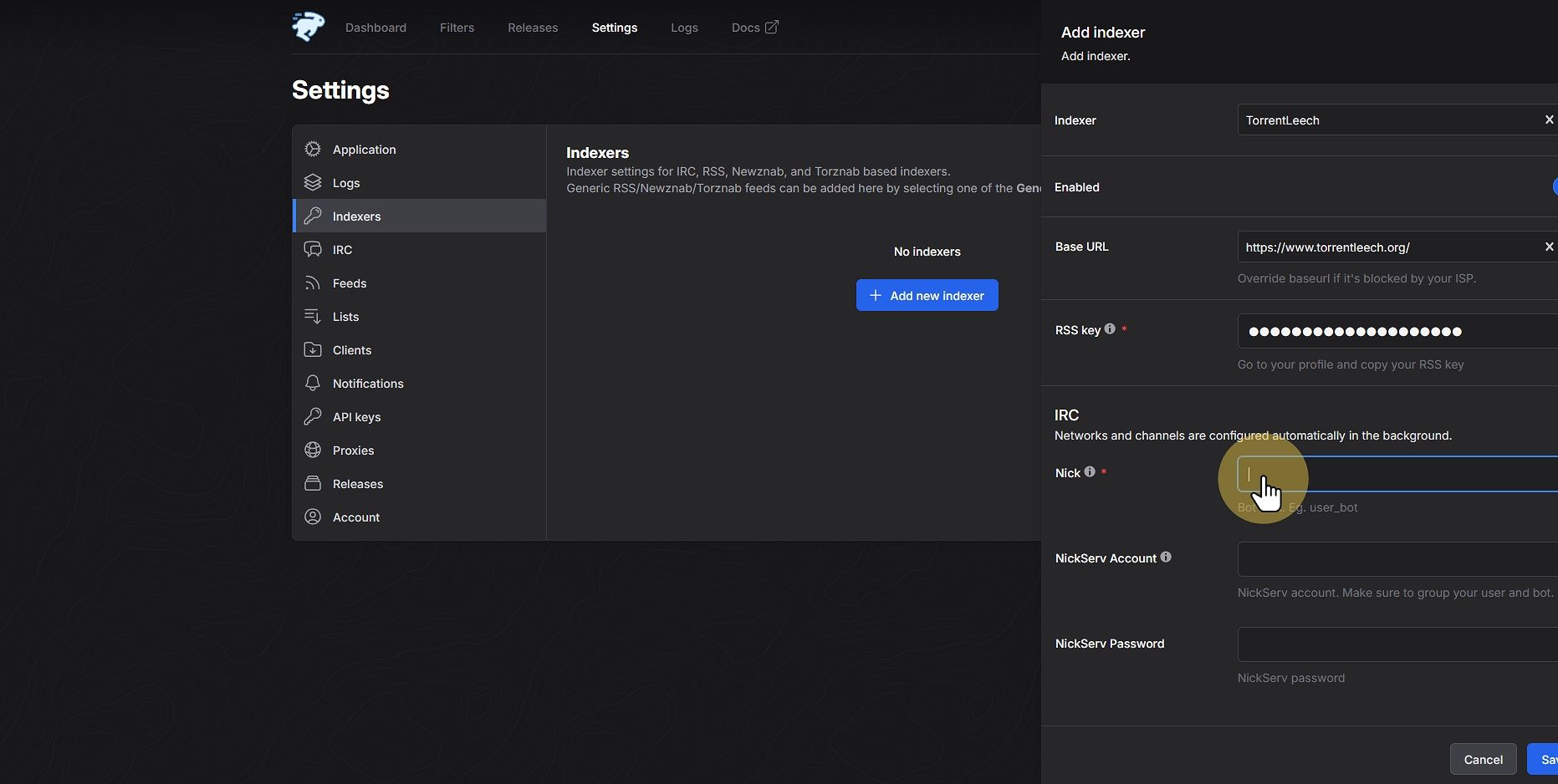Click the Account user icon

313,517
